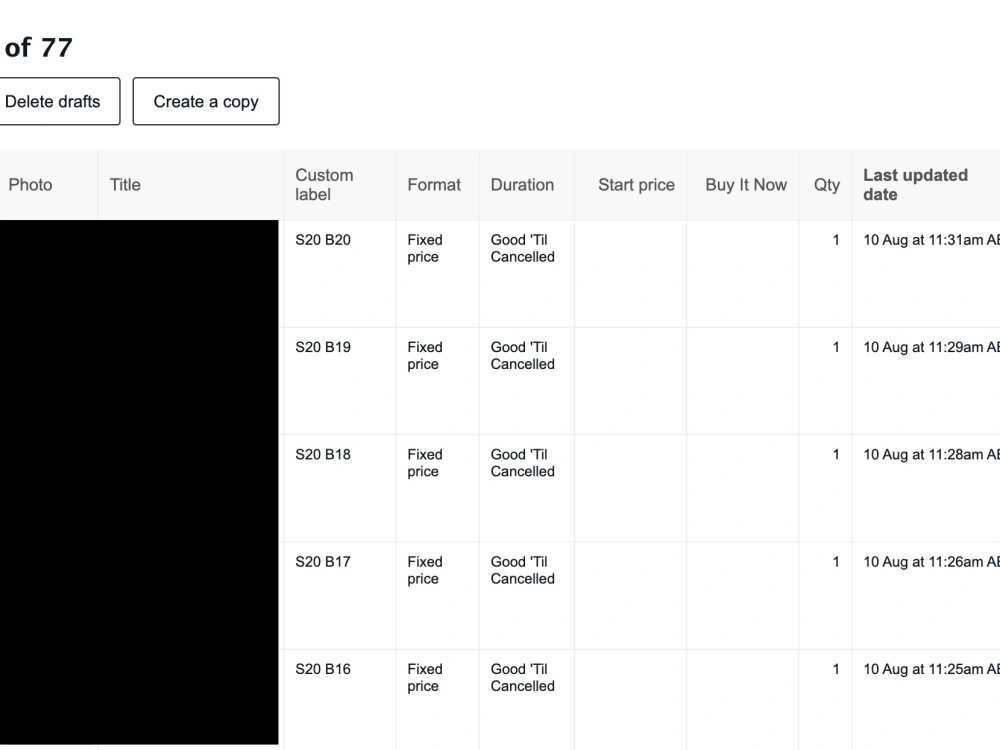Image resolution: width=1000 pixels, height=750 pixels.
Task: Sort drafts by the Duration column
Action: (x=521, y=185)
